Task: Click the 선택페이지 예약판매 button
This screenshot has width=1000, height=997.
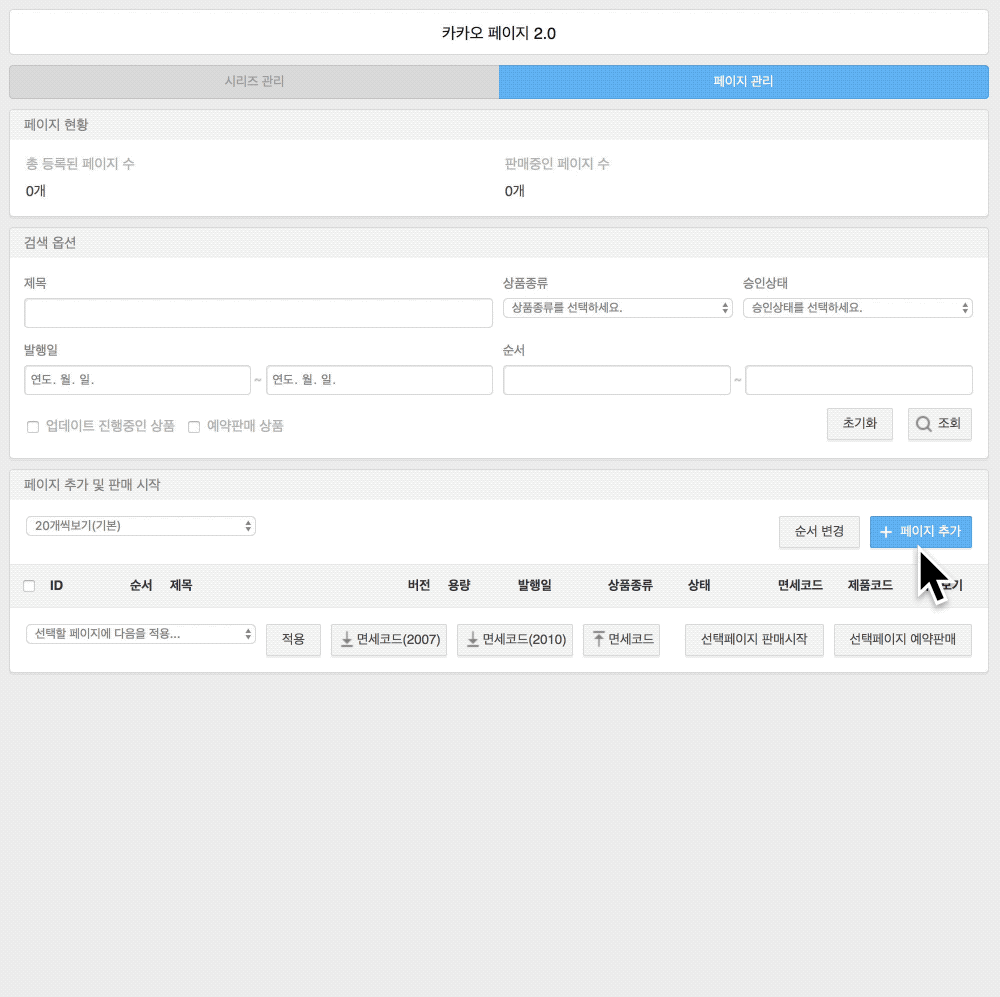Action: click(x=902, y=639)
